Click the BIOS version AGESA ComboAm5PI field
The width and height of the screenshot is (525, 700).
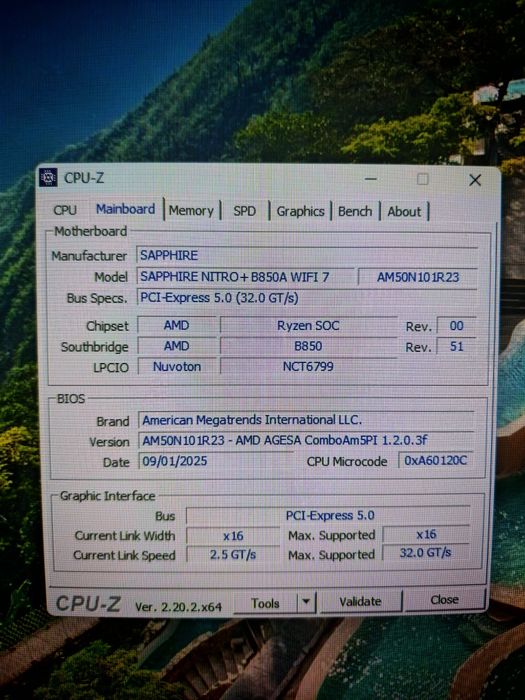click(x=306, y=441)
